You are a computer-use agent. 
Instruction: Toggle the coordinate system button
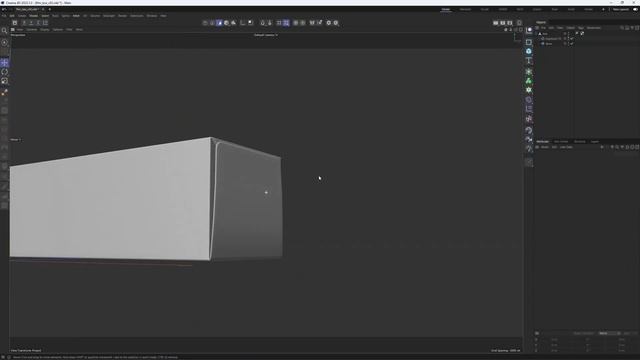pyautogui.click(x=45, y=23)
